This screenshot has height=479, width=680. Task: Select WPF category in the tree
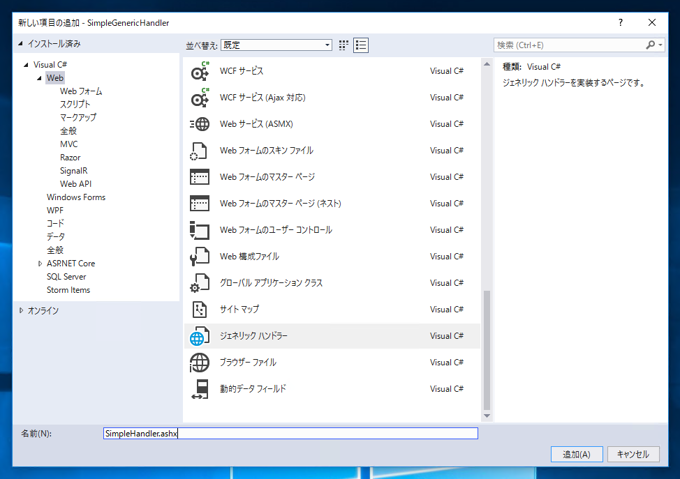click(x=55, y=210)
